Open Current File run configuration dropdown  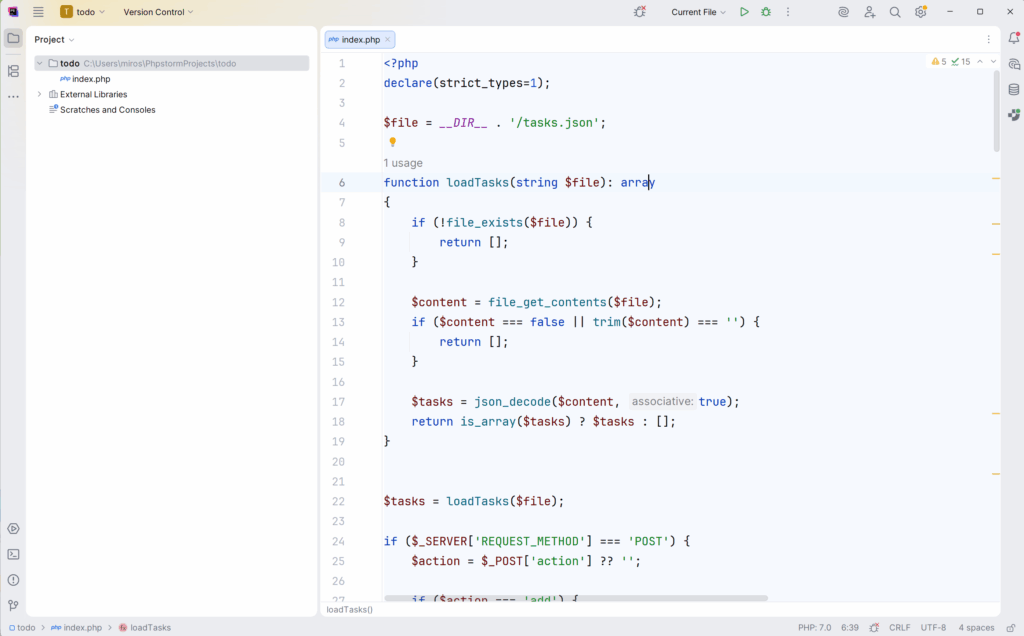click(x=698, y=12)
